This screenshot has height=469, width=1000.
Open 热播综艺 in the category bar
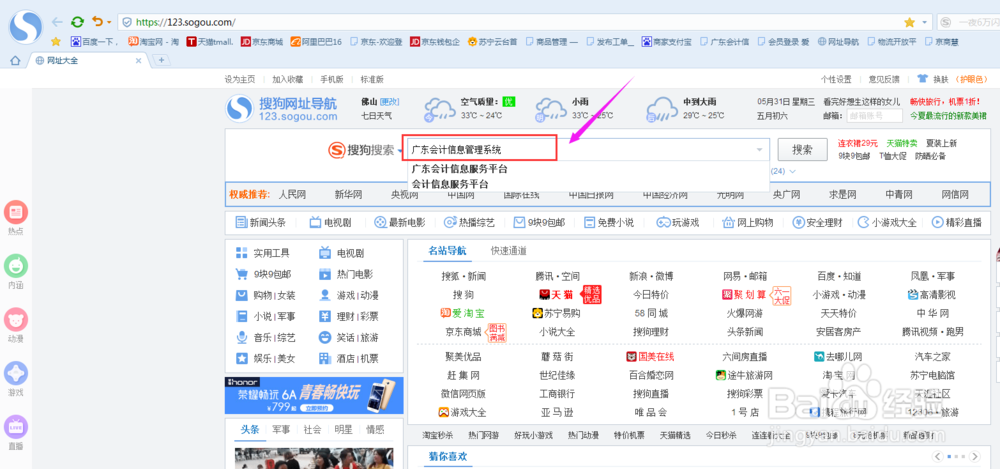469,223
